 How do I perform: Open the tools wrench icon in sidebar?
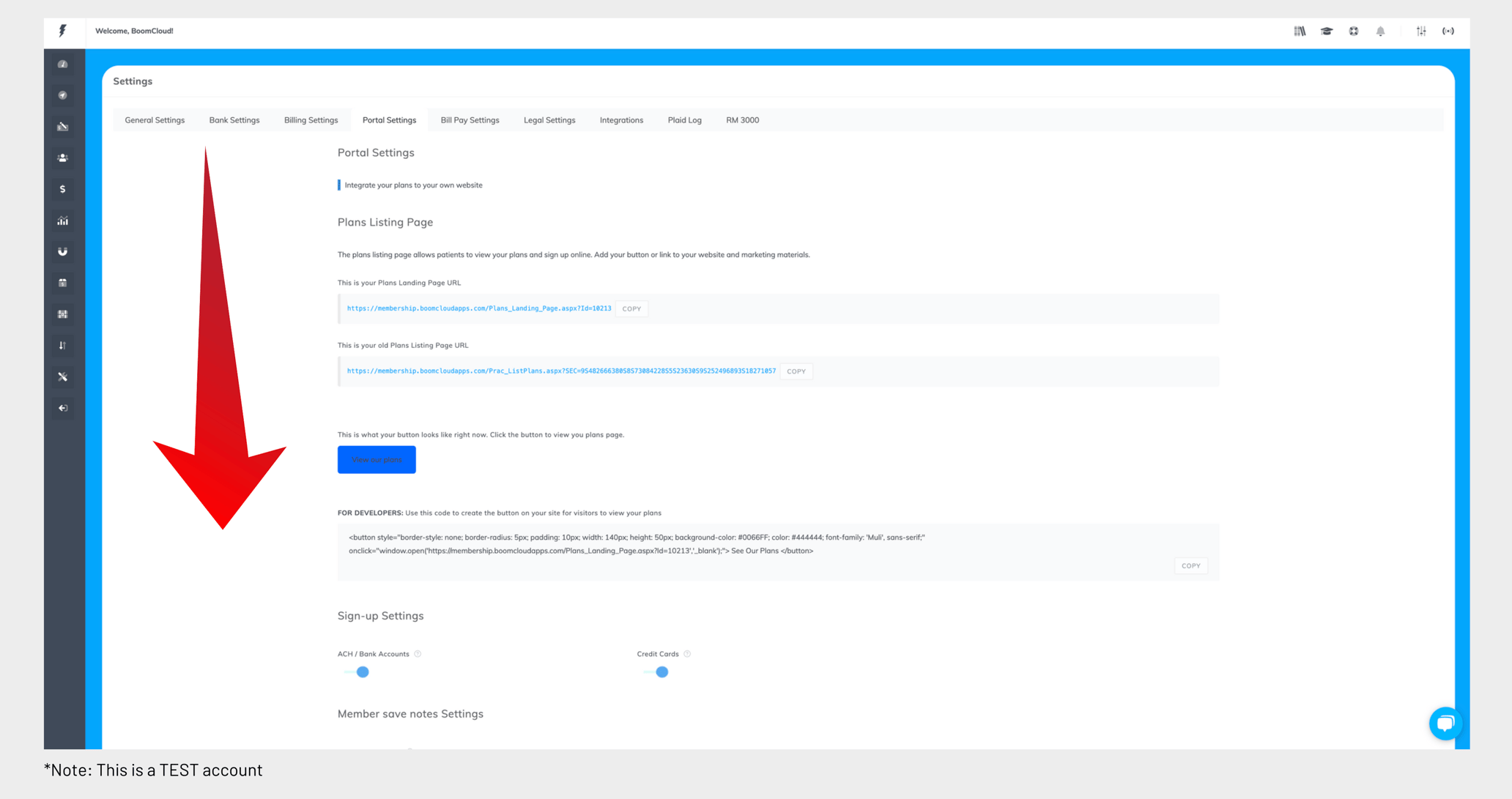(62, 376)
